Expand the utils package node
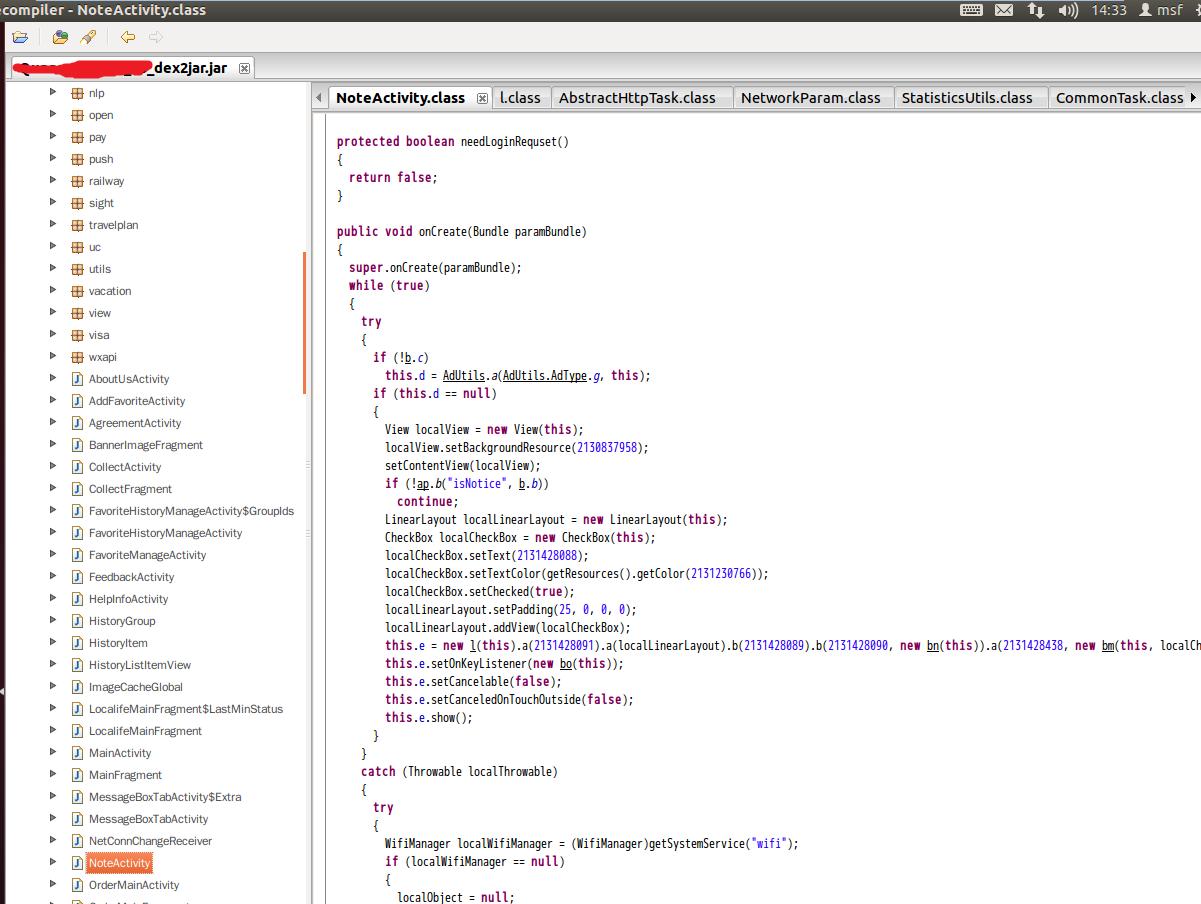 (53, 269)
